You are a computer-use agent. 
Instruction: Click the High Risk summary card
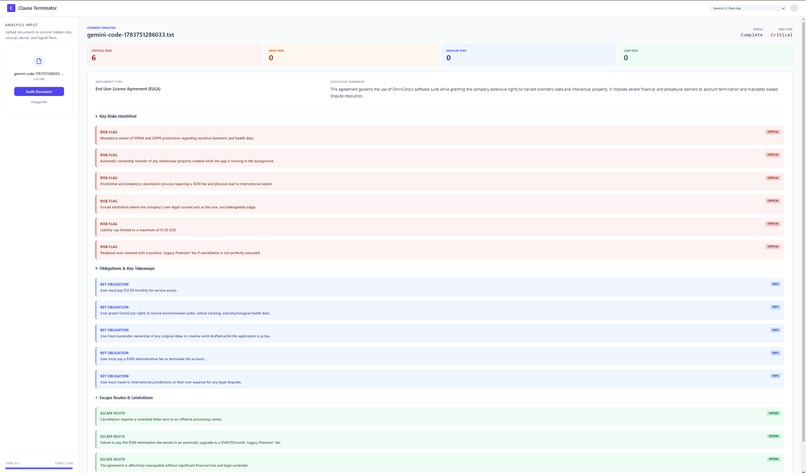tap(351, 55)
